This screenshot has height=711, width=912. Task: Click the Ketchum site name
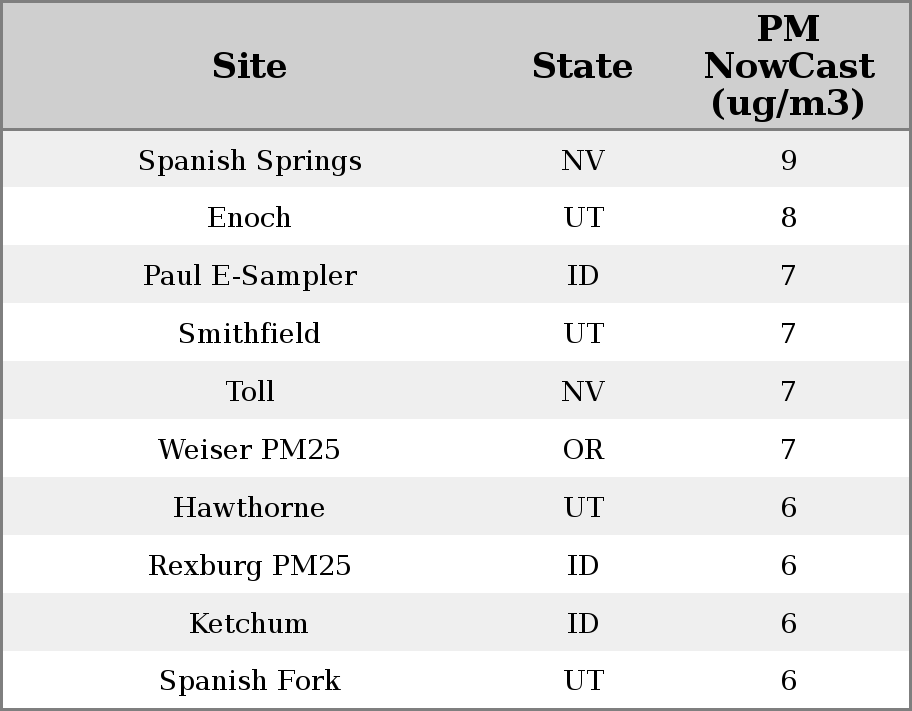[x=249, y=624]
